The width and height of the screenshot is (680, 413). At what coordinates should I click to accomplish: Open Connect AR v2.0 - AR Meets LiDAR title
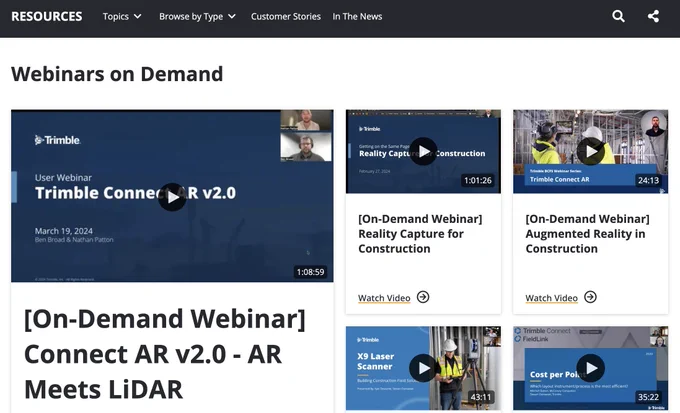(x=165, y=354)
